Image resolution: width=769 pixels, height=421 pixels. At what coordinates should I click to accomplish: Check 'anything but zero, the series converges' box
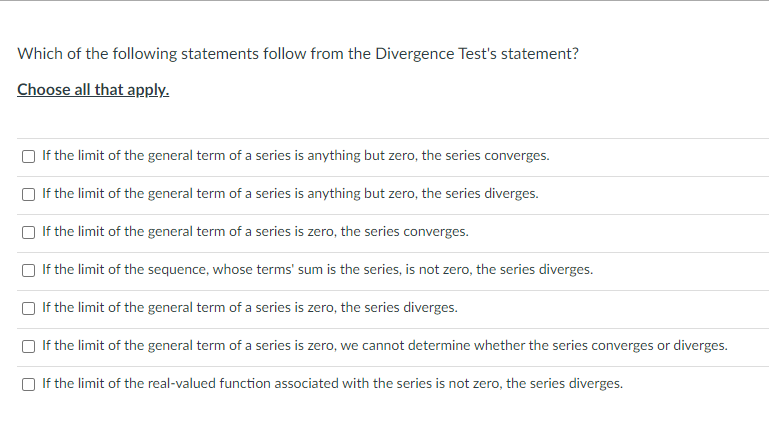click(28, 157)
